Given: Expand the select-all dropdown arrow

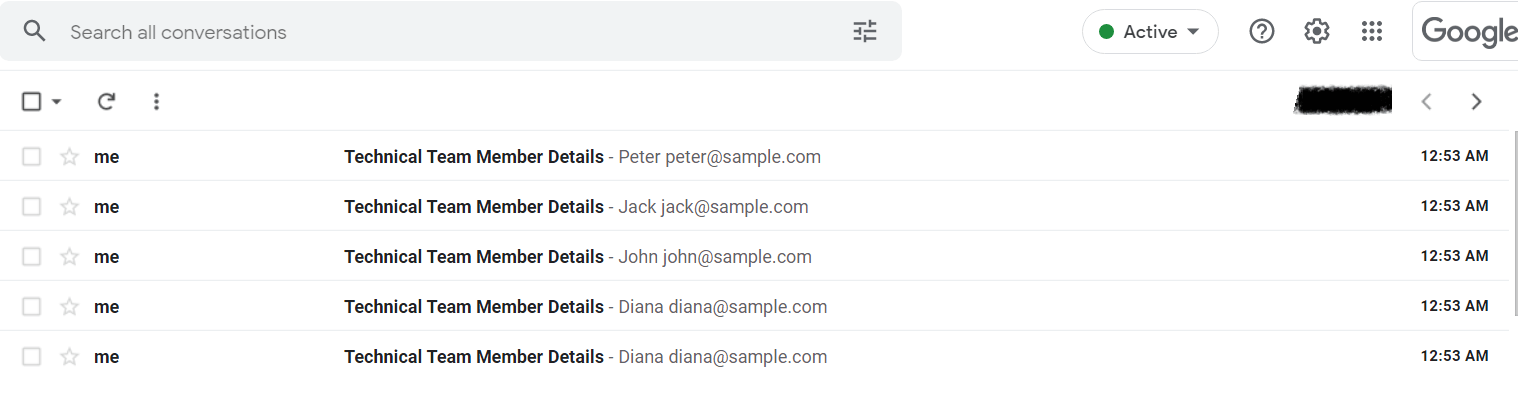Looking at the screenshot, I should pyautogui.click(x=56, y=101).
